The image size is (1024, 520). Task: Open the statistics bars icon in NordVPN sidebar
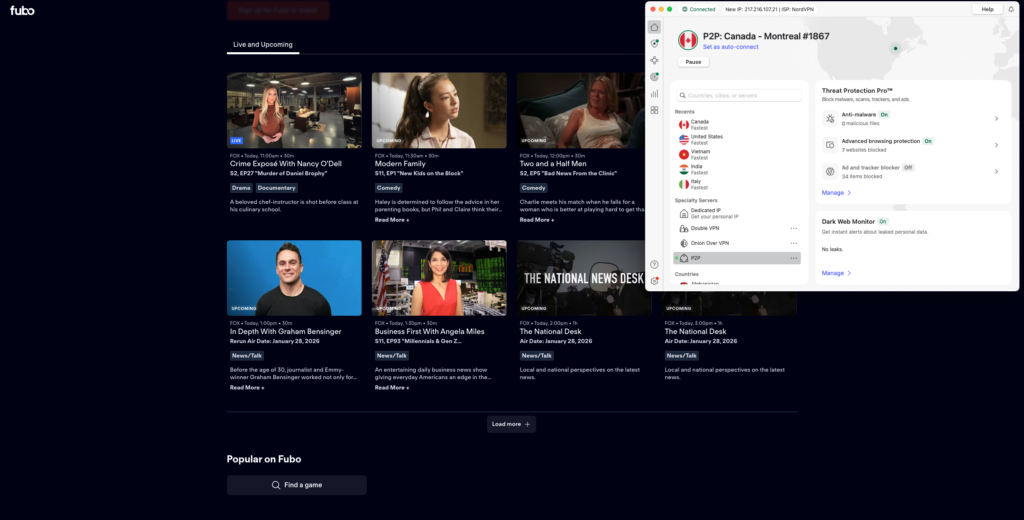point(654,93)
